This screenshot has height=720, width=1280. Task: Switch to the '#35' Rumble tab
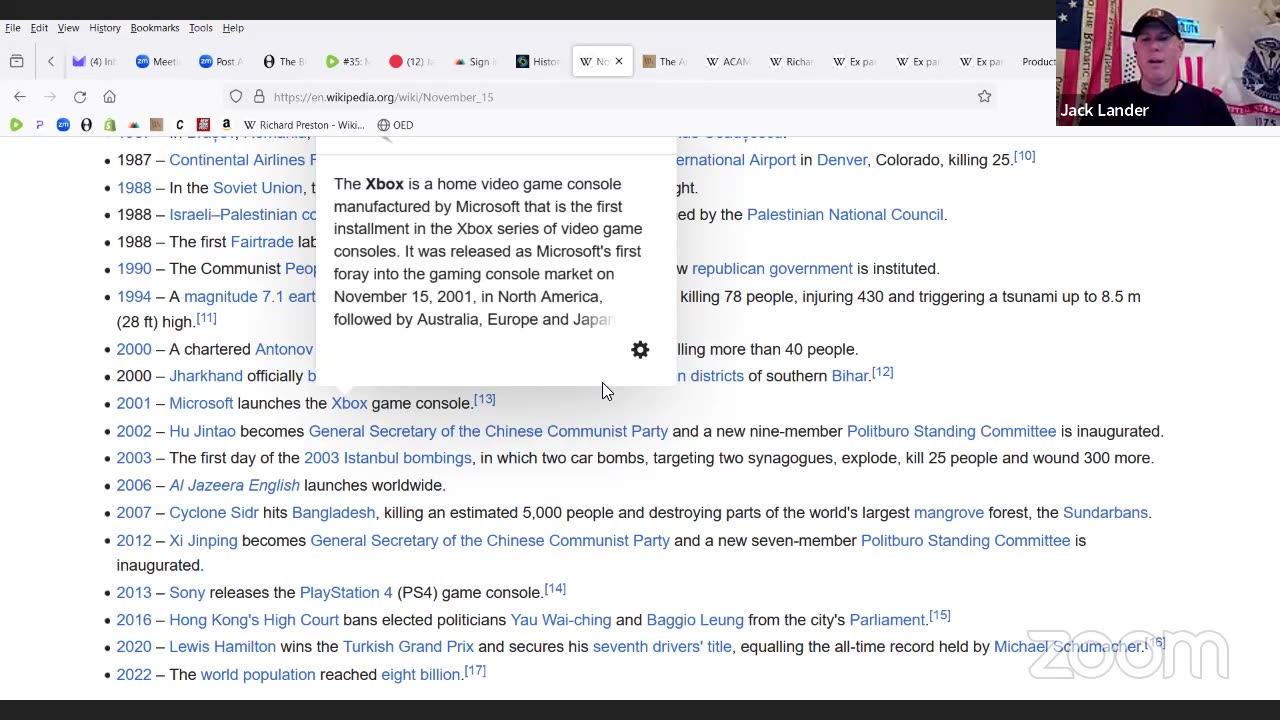click(x=347, y=62)
